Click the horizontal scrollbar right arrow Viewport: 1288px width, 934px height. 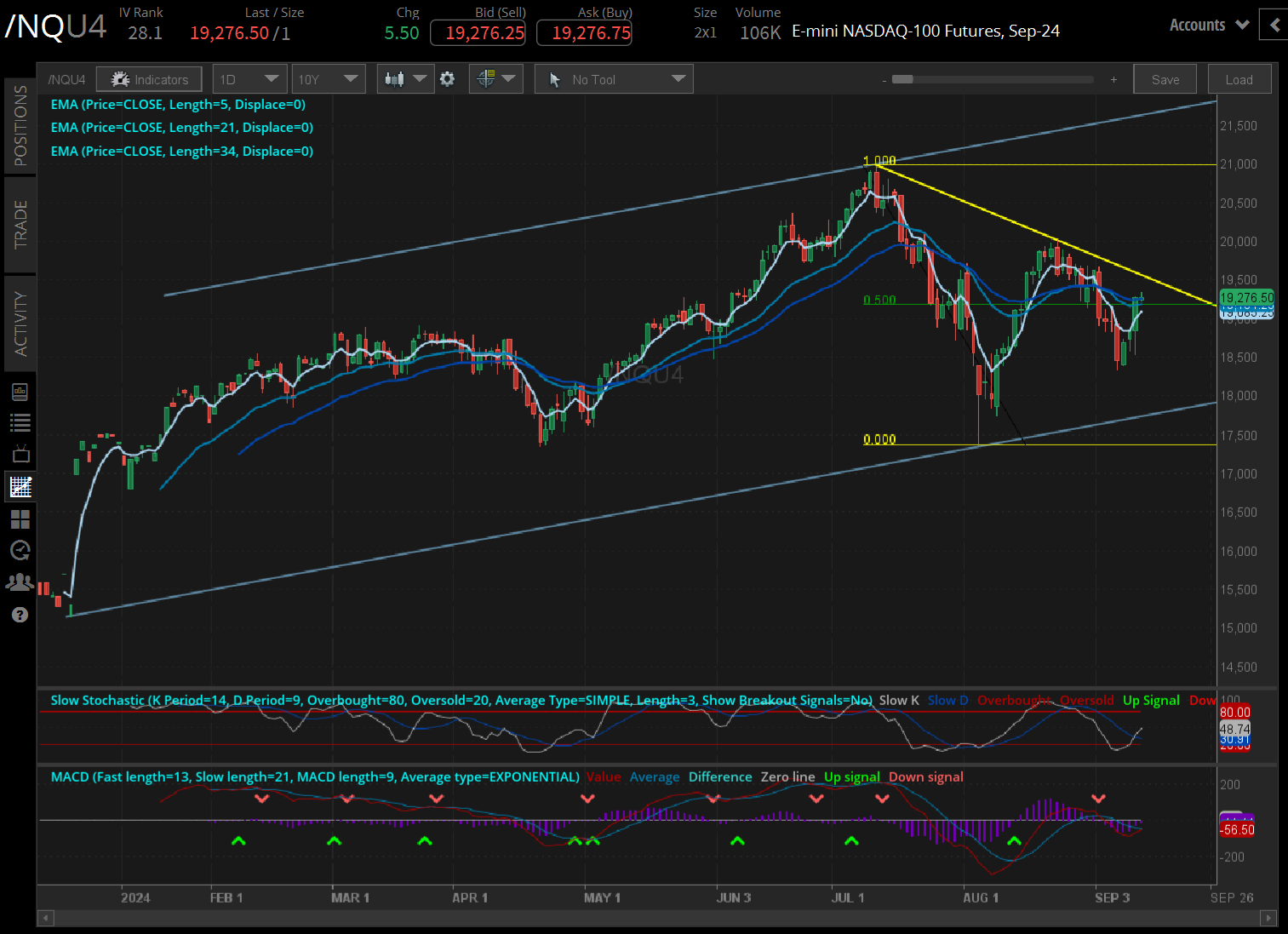click(1269, 918)
